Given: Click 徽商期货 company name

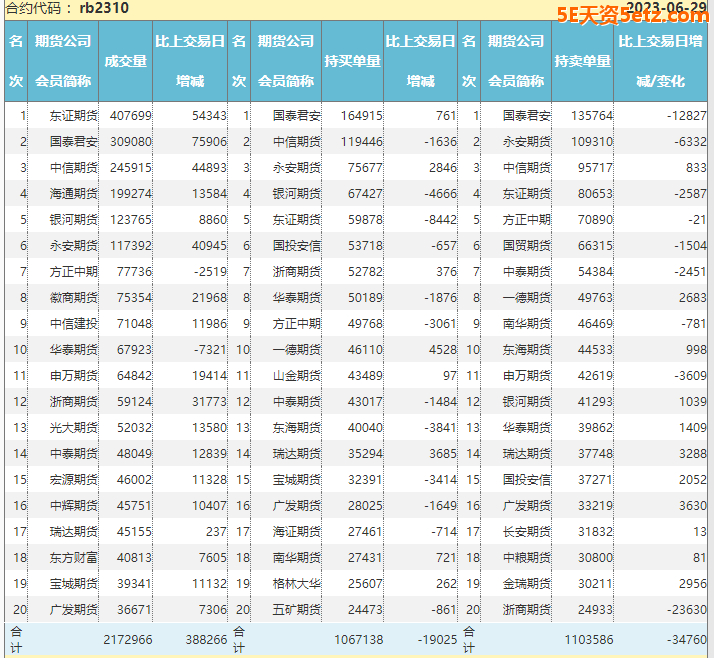Looking at the screenshot, I should pos(73,297).
